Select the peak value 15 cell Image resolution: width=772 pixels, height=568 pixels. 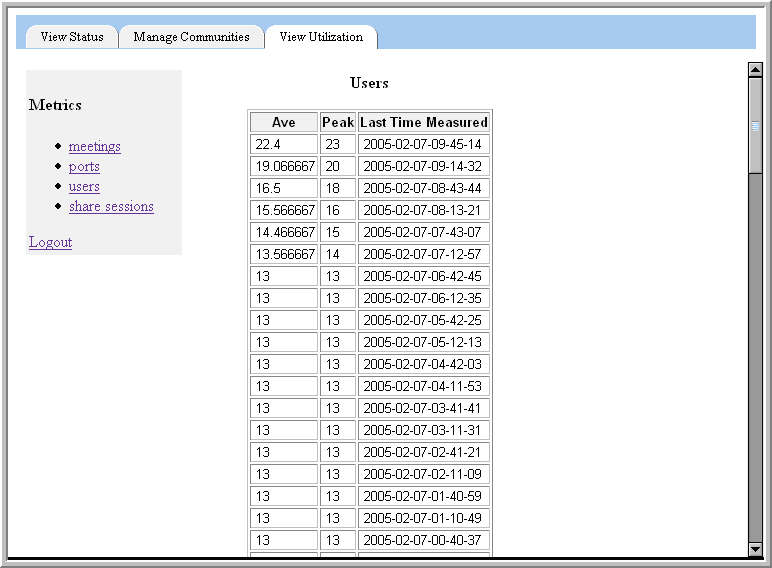(338, 232)
